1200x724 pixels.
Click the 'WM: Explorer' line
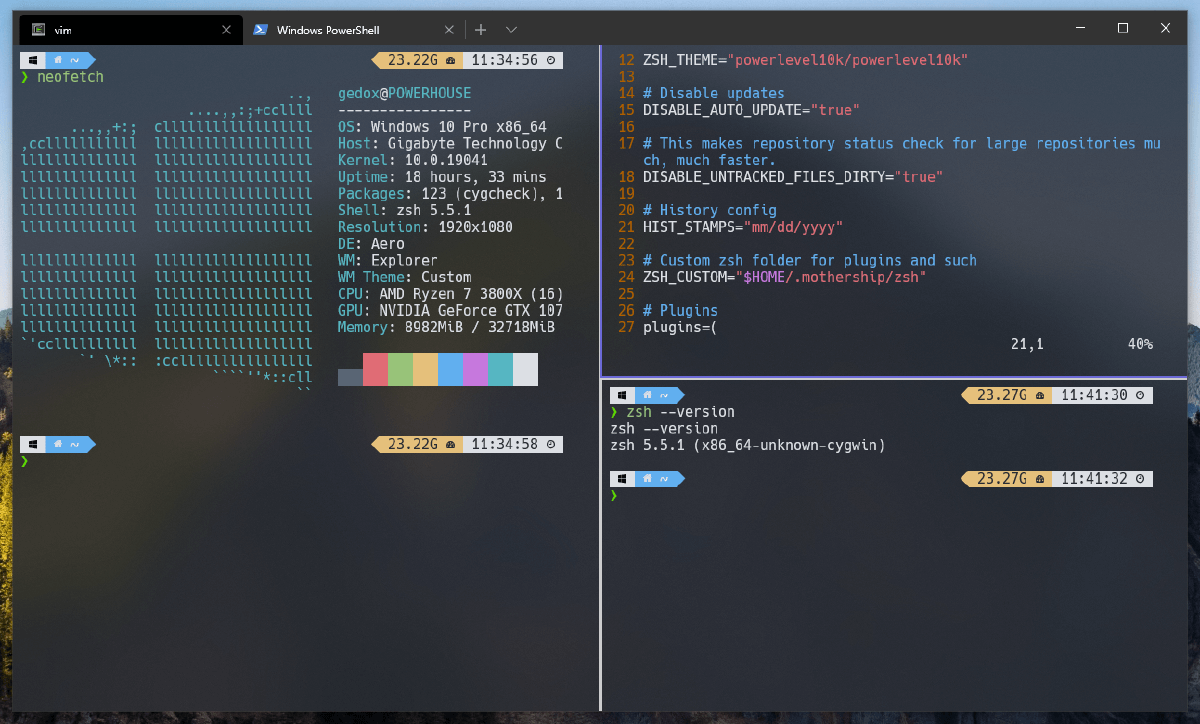coord(388,260)
